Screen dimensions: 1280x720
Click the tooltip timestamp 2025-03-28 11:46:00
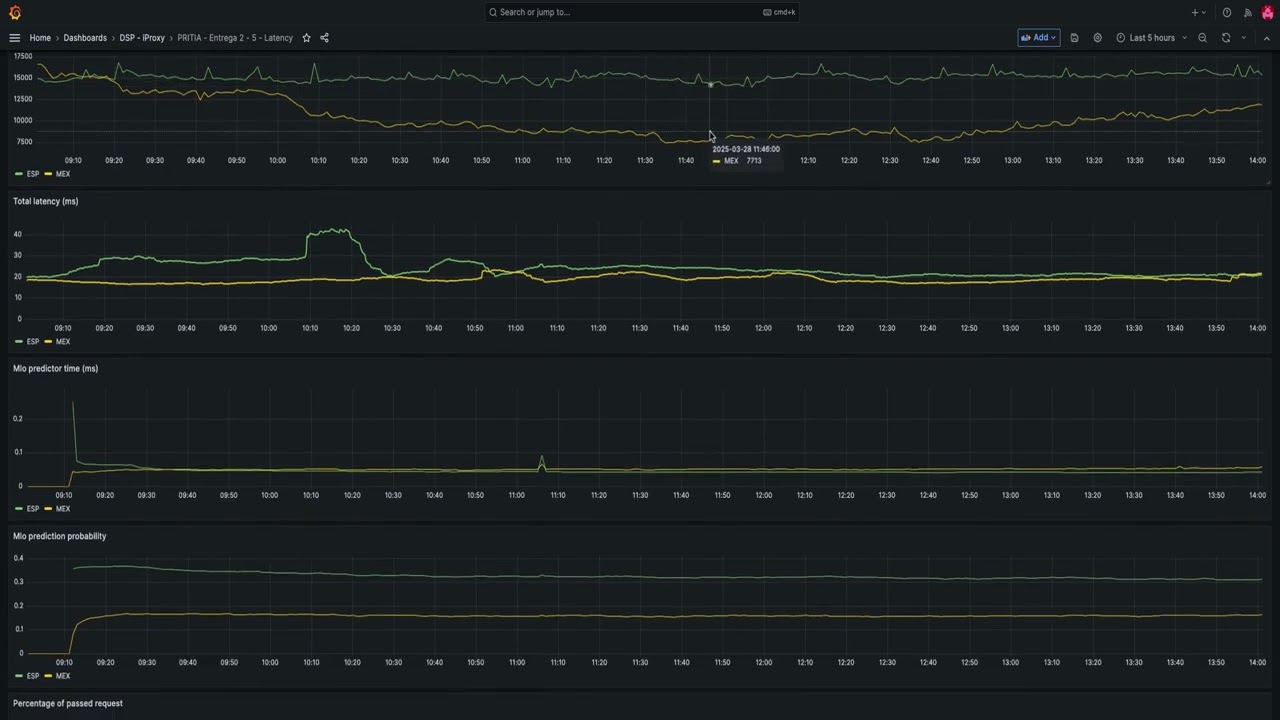(746, 149)
